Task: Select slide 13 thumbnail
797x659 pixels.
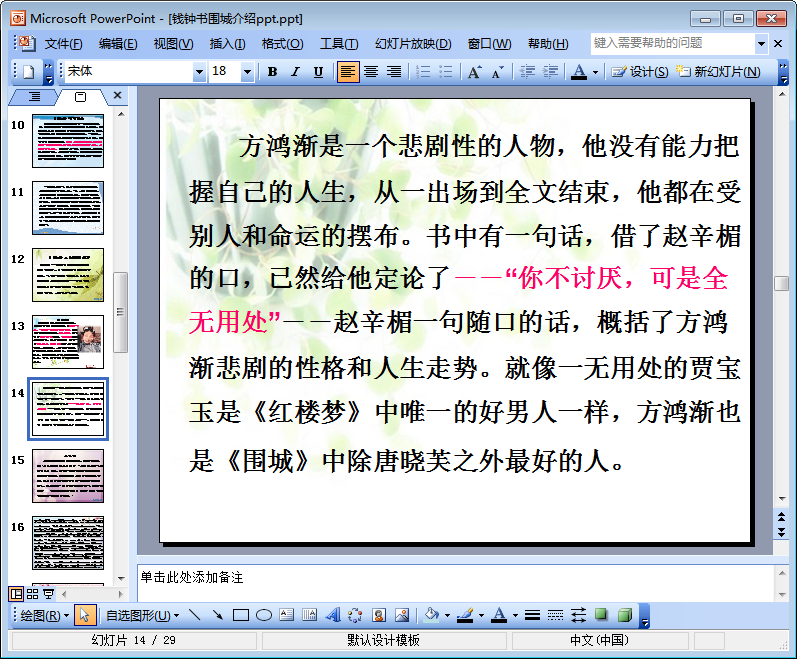Action: click(x=68, y=342)
